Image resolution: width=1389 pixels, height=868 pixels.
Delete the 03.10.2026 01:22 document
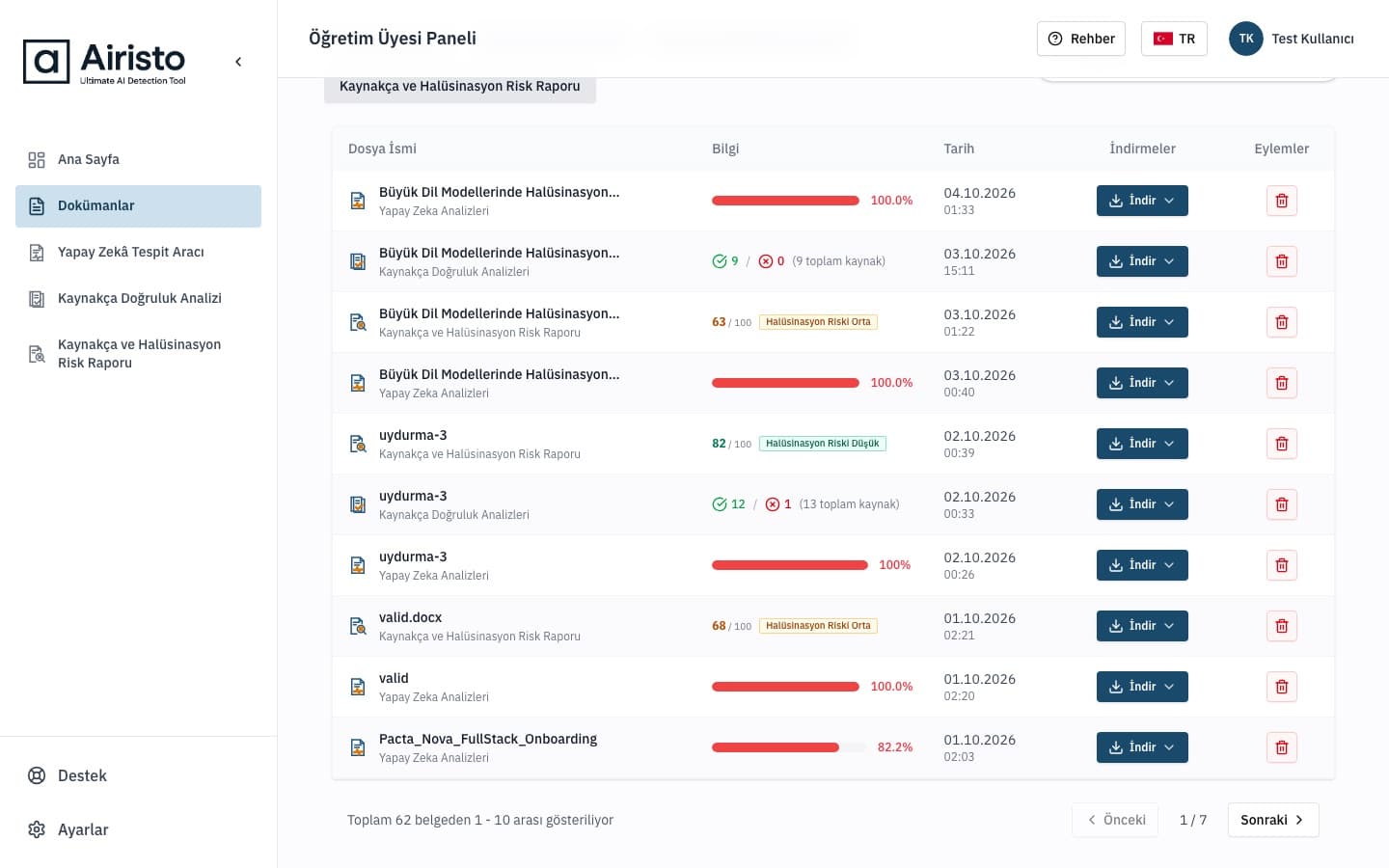(x=1281, y=322)
